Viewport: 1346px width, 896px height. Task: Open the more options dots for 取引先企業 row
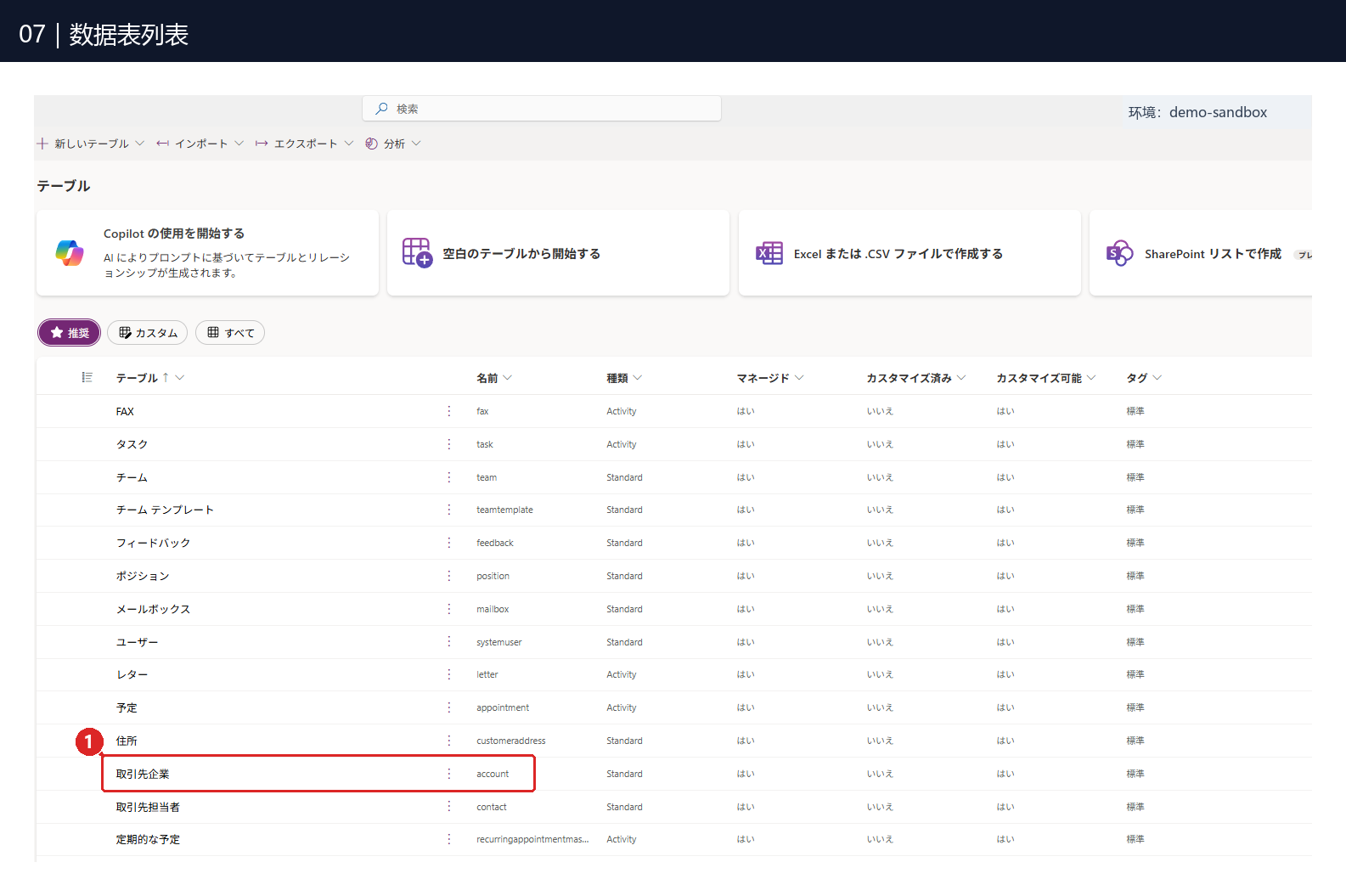tap(449, 774)
